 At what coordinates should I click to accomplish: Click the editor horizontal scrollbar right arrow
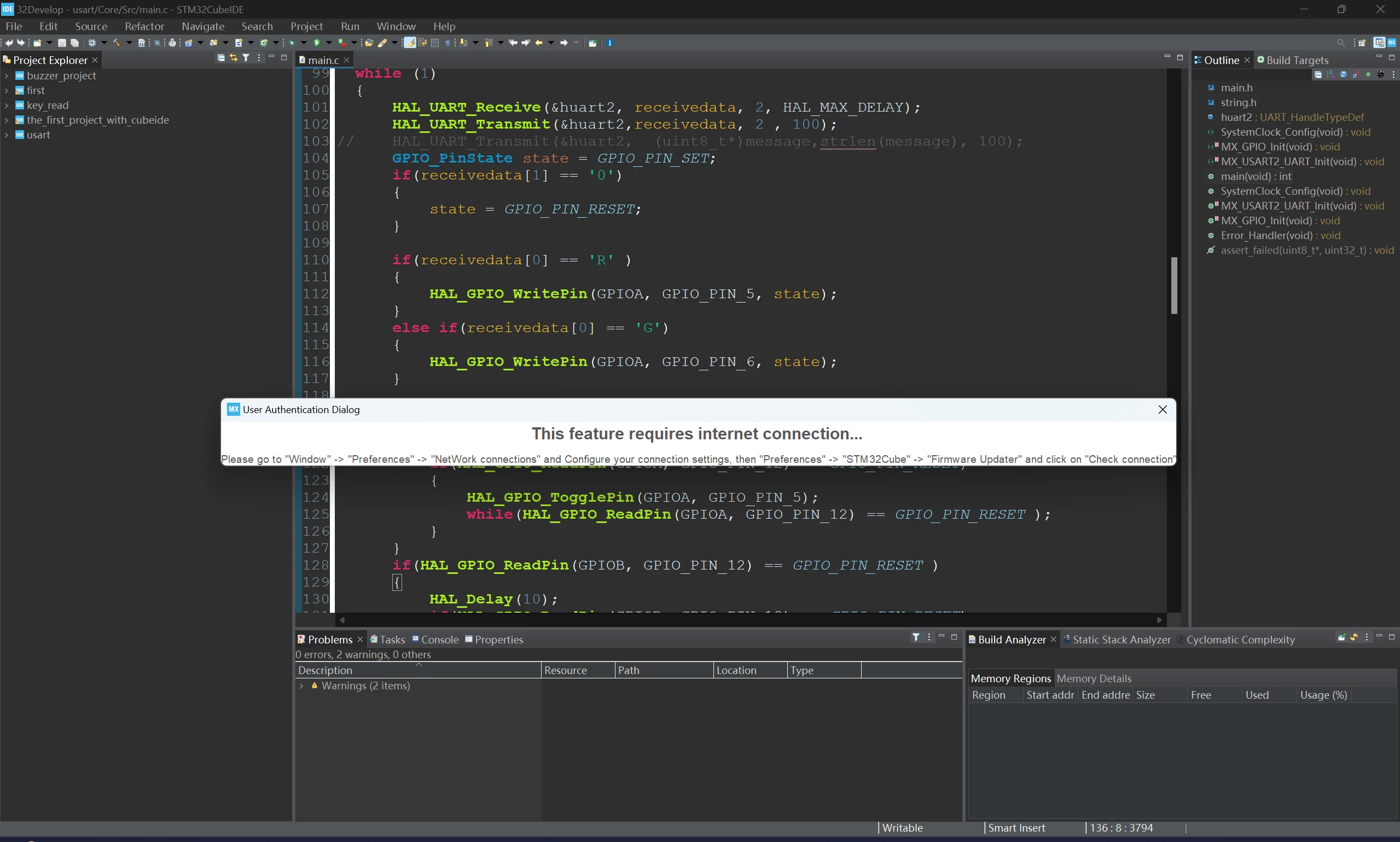point(1159,620)
